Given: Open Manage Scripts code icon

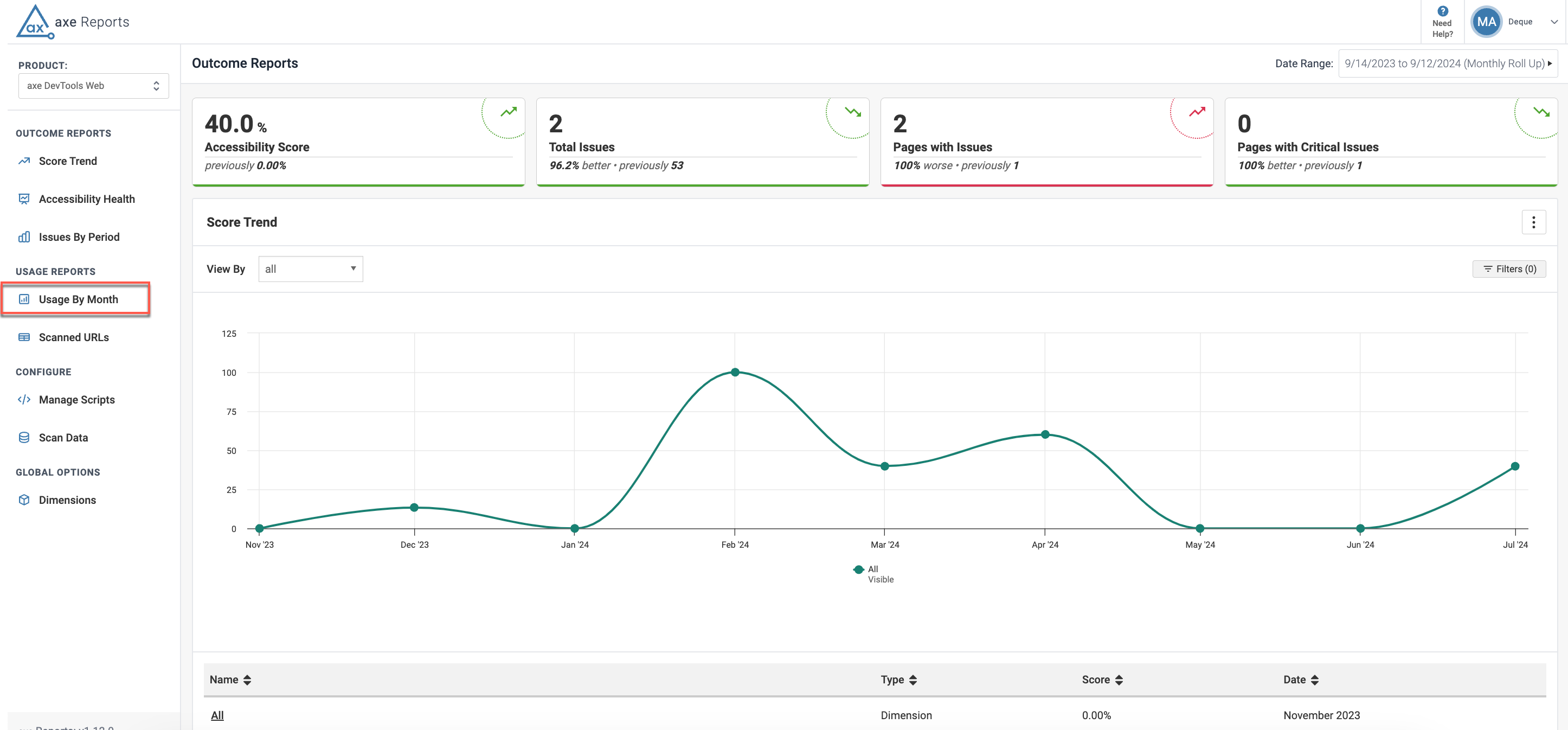Looking at the screenshot, I should (24, 399).
